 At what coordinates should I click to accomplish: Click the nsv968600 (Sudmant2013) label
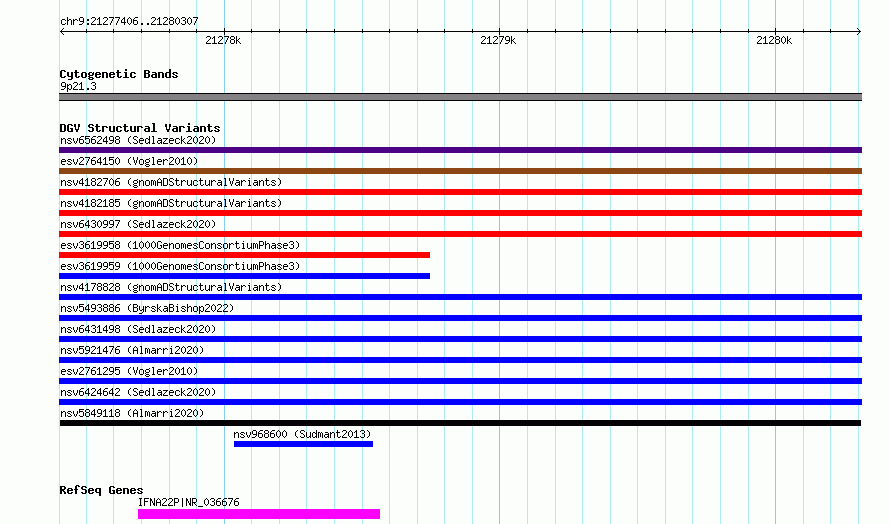302,434
